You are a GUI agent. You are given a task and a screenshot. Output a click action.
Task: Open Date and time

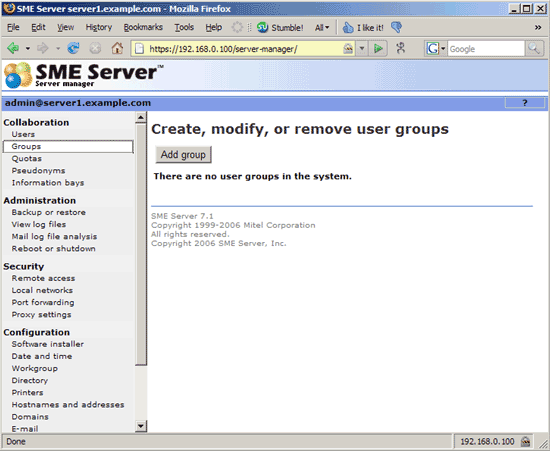(x=42, y=356)
